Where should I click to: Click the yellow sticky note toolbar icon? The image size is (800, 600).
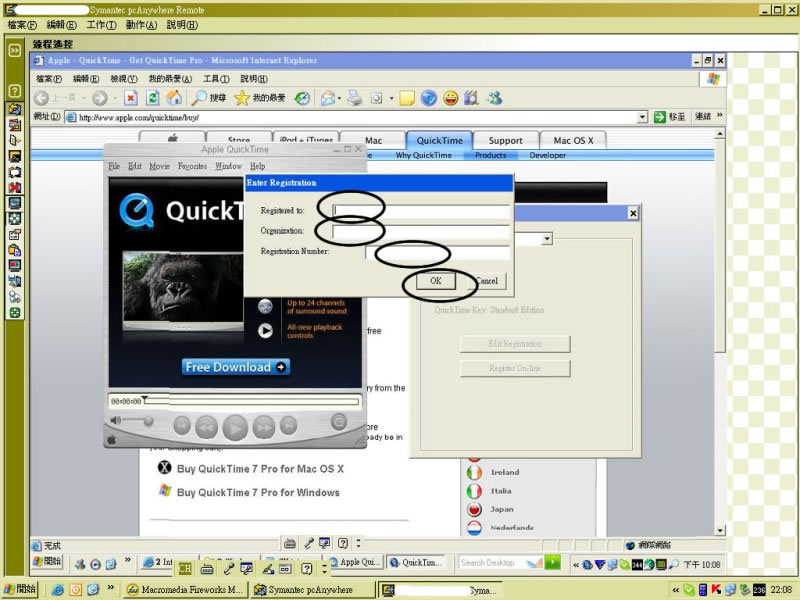[x=407, y=98]
